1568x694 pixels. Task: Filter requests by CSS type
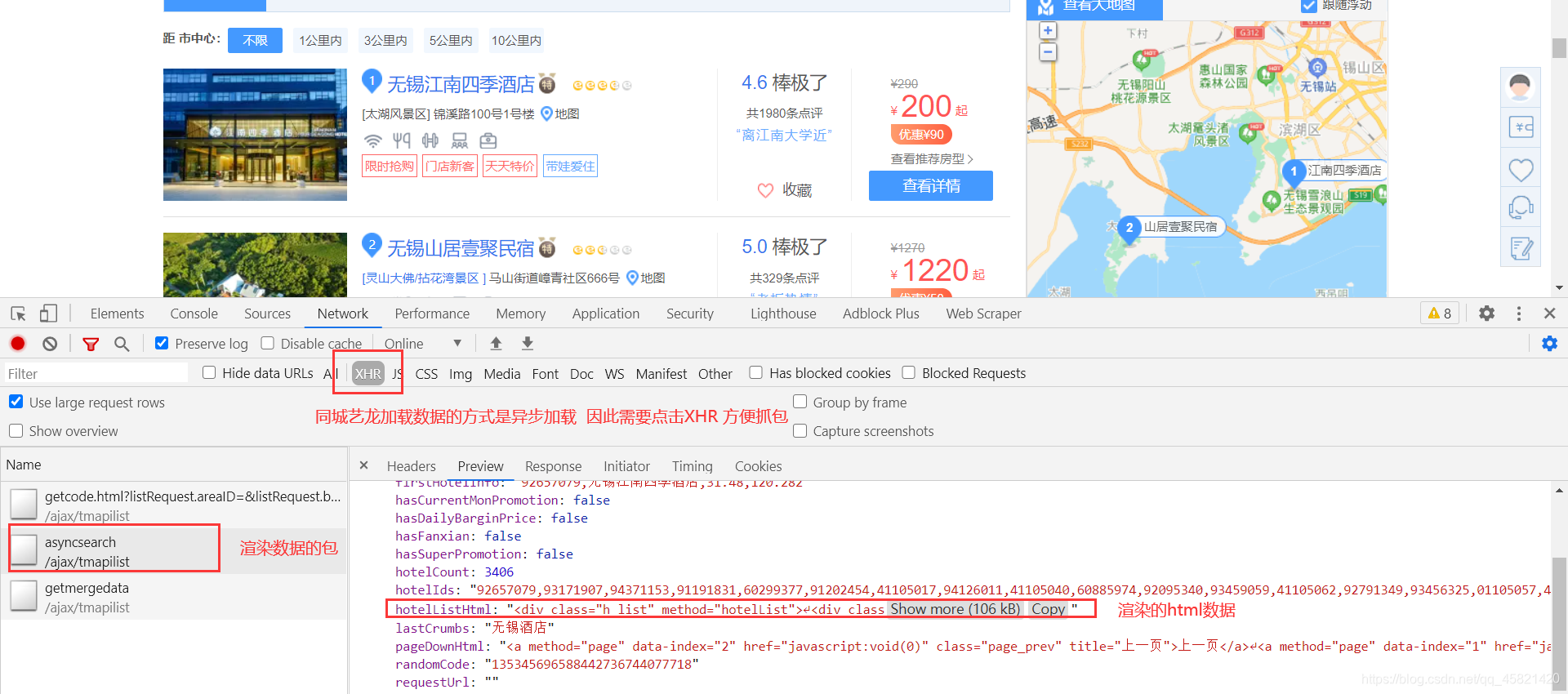coord(426,374)
